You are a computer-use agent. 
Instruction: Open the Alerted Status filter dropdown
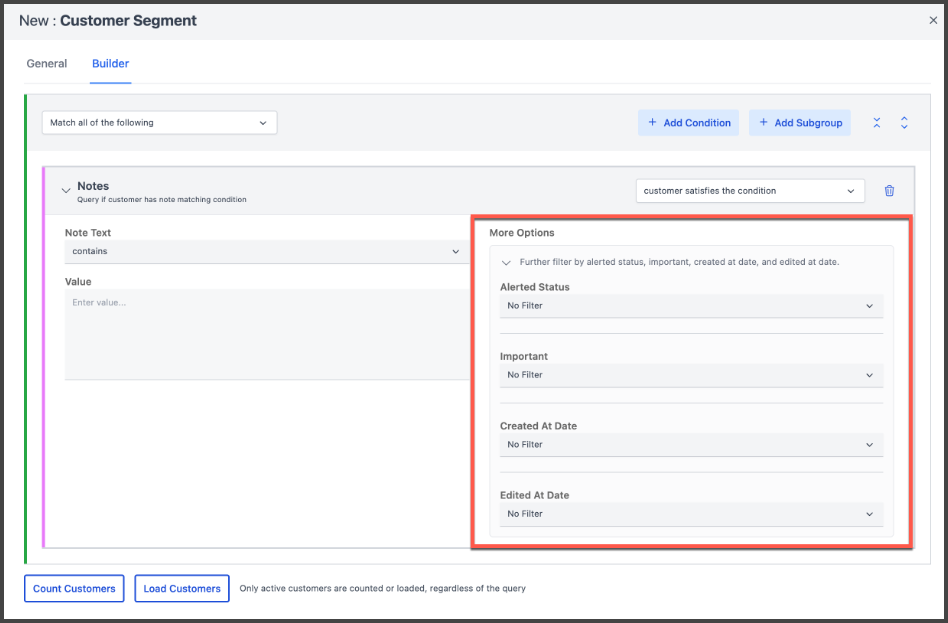[691, 306]
